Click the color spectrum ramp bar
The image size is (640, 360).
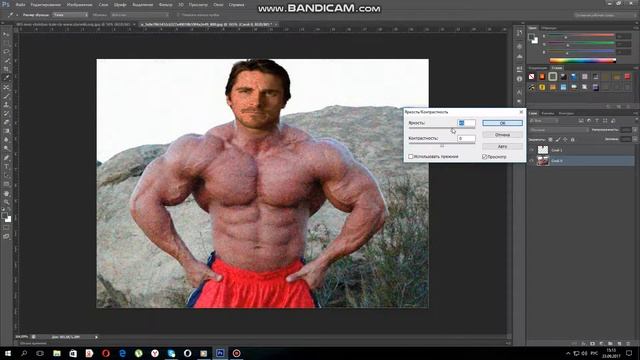tap(583, 60)
